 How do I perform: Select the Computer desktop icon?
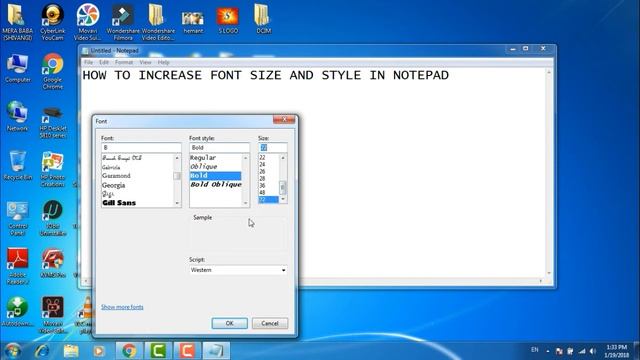(18, 68)
